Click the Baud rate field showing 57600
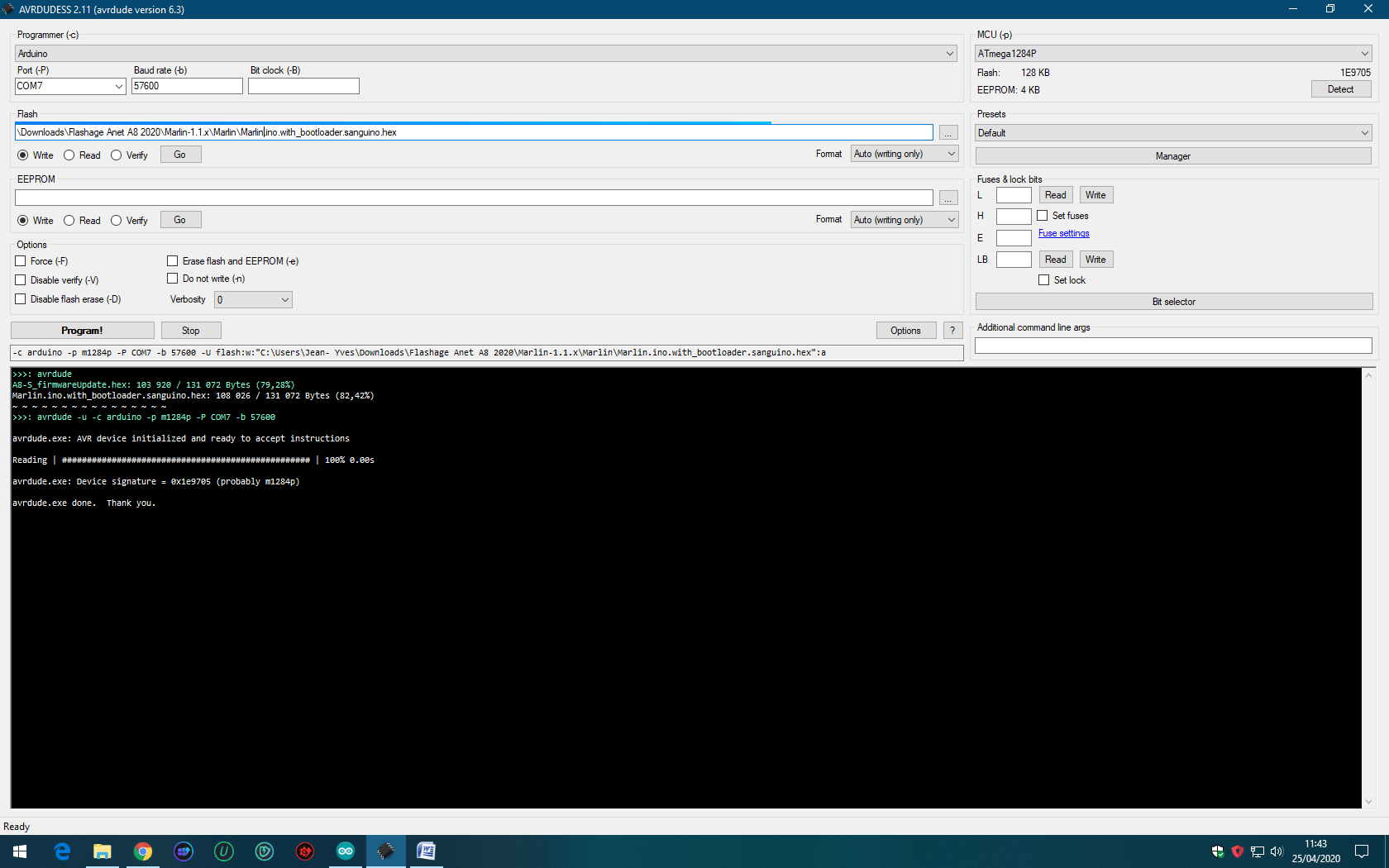The width and height of the screenshot is (1389, 868). [x=187, y=86]
